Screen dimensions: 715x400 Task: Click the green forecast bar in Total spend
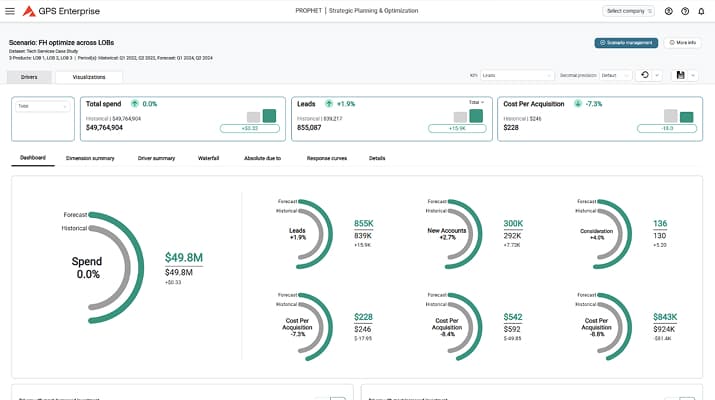point(269,116)
